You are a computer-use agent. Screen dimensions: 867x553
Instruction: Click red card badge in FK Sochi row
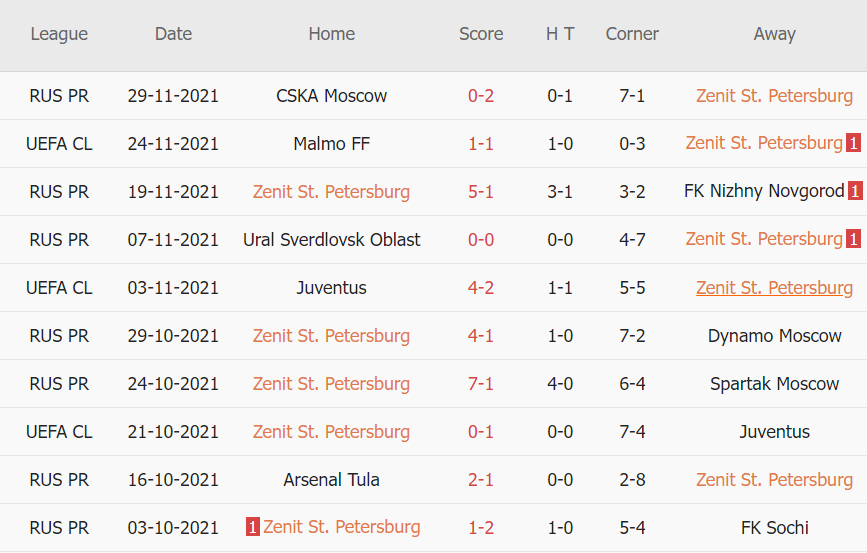(x=253, y=527)
